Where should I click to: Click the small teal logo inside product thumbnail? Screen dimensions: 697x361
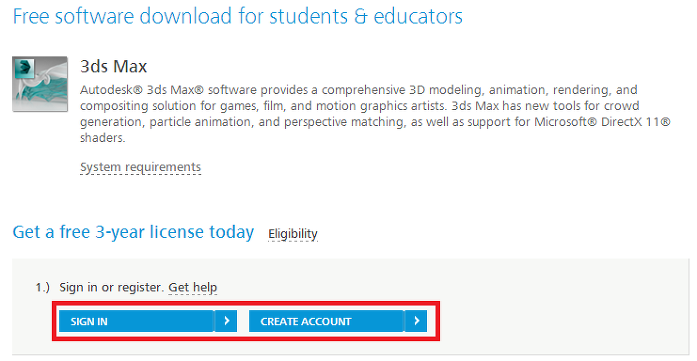(25, 68)
